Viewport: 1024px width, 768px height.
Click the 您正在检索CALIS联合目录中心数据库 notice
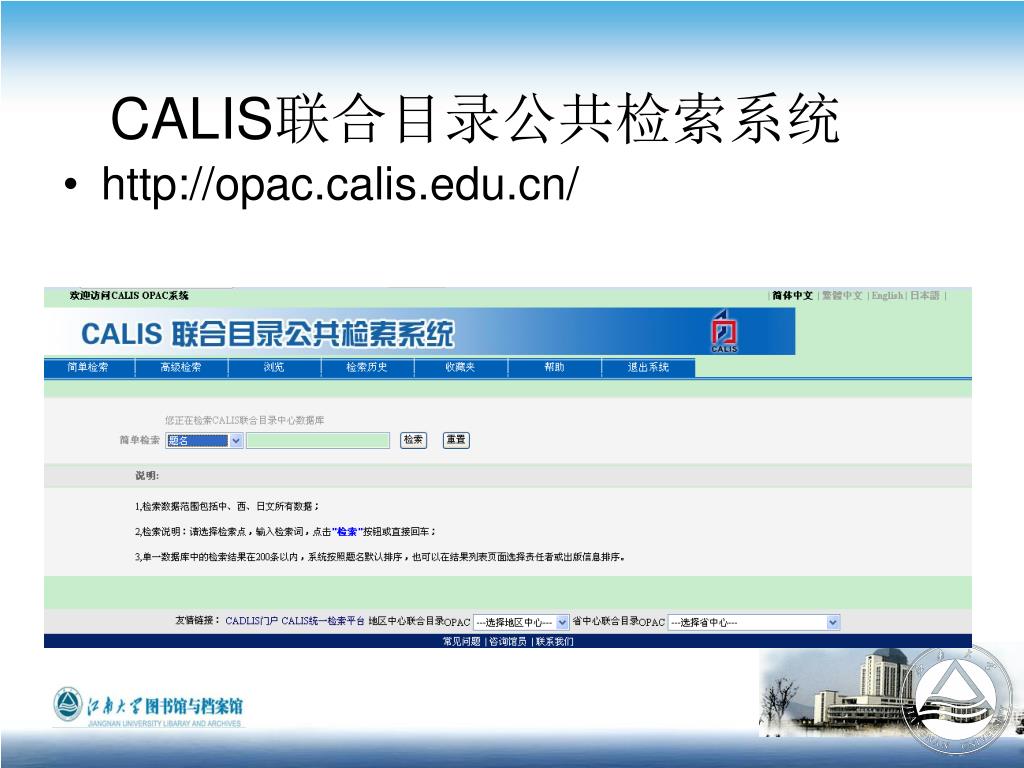point(245,420)
